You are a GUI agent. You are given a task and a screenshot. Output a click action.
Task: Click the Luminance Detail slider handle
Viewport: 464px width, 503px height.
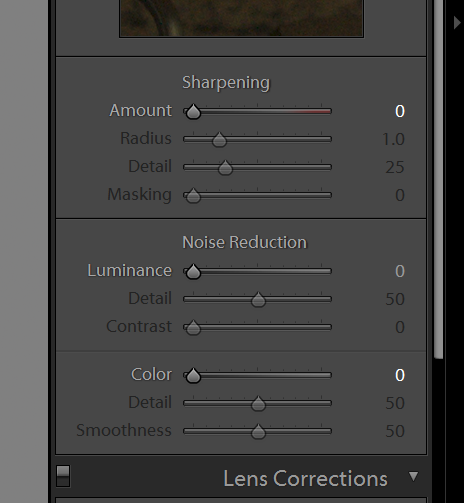pos(258,300)
